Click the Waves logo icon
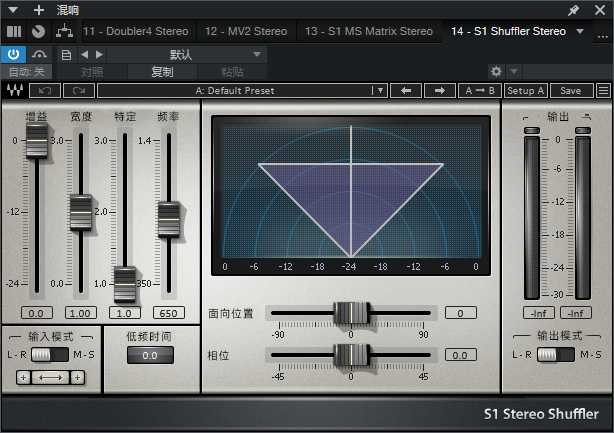 pyautogui.click(x=15, y=90)
